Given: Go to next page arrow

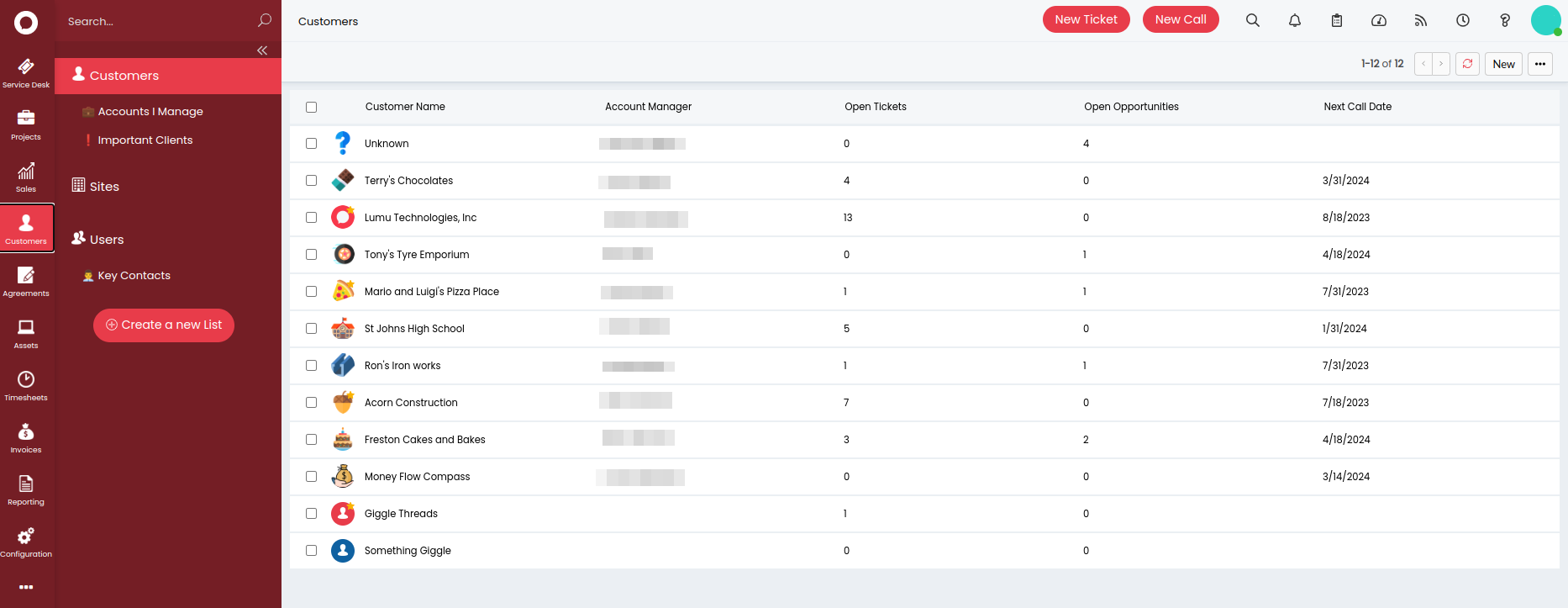Looking at the screenshot, I should click(1441, 64).
